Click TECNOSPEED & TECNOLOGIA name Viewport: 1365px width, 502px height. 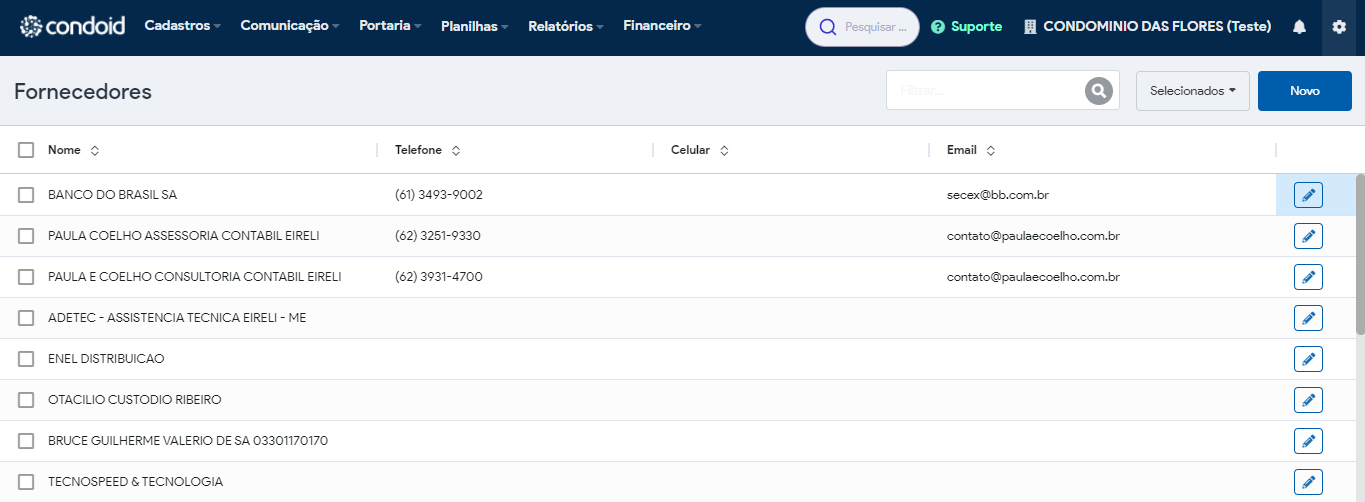135,482
